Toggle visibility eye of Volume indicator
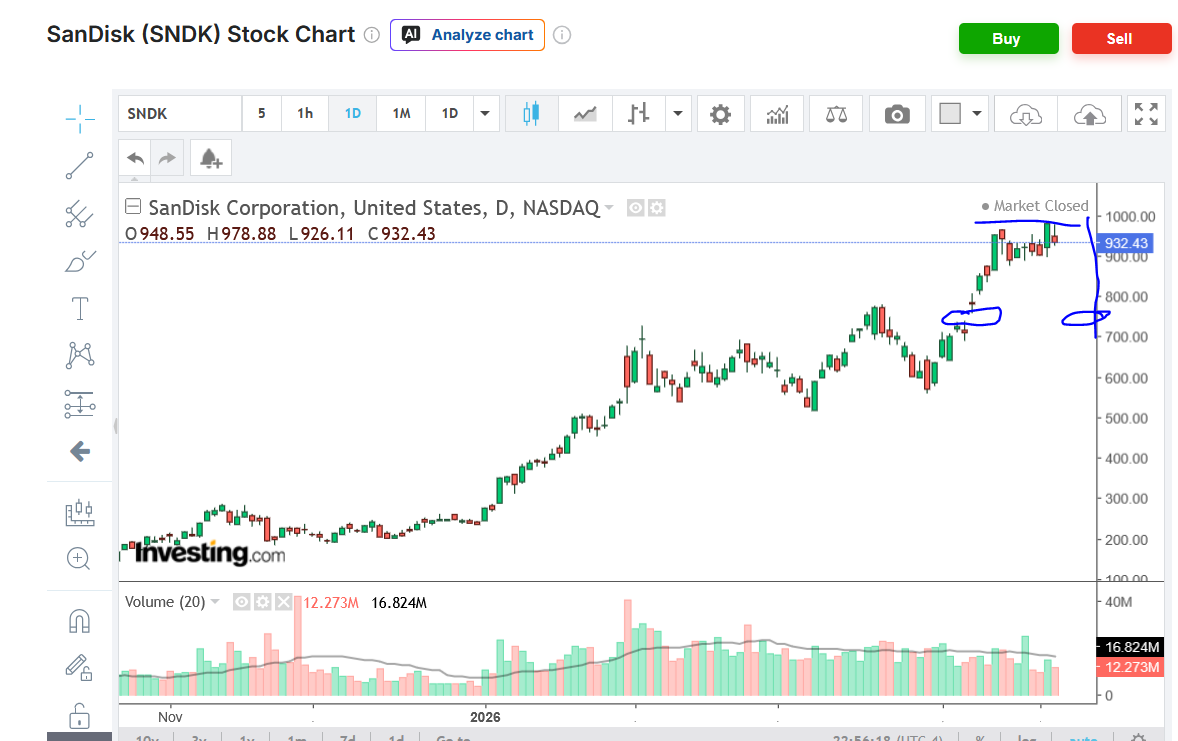1178x741 pixels. coord(241,602)
